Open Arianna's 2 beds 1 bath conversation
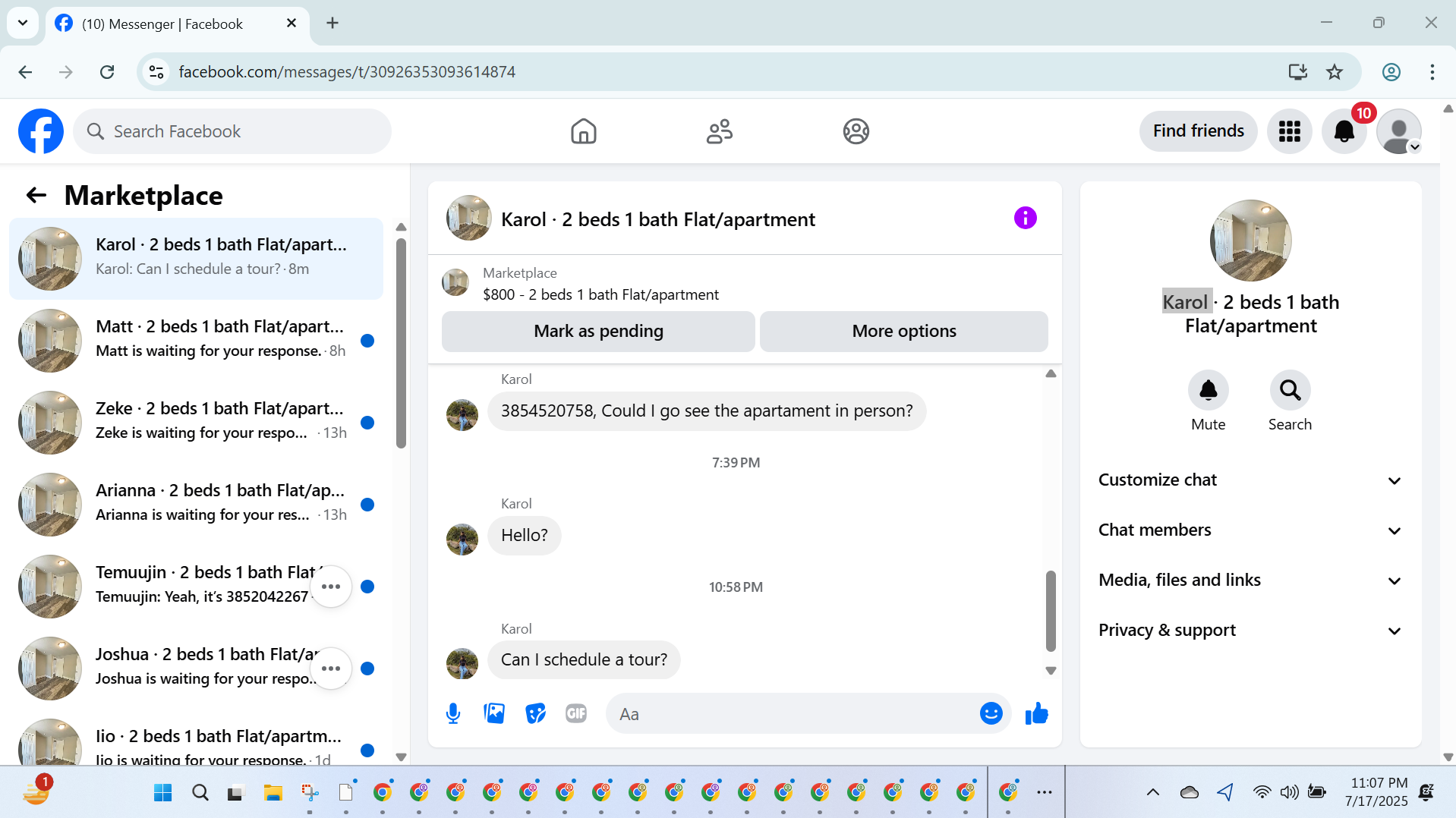Image resolution: width=1456 pixels, height=818 pixels. tap(196, 505)
